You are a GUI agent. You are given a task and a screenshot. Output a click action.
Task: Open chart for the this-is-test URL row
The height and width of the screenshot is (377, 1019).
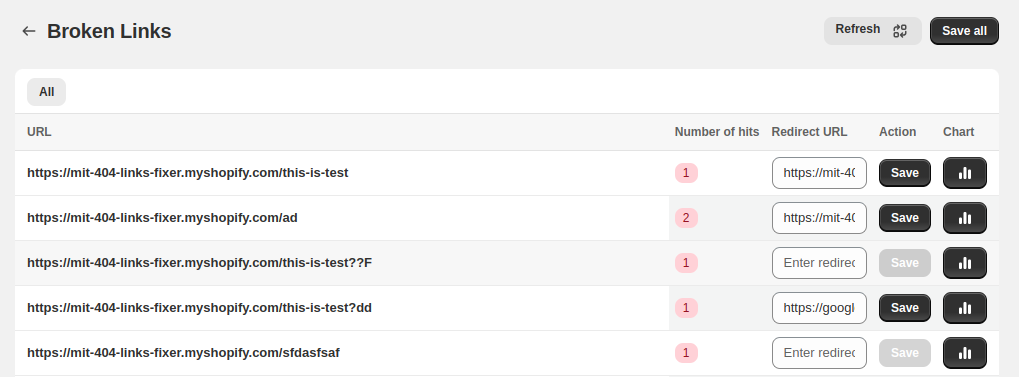(964, 173)
